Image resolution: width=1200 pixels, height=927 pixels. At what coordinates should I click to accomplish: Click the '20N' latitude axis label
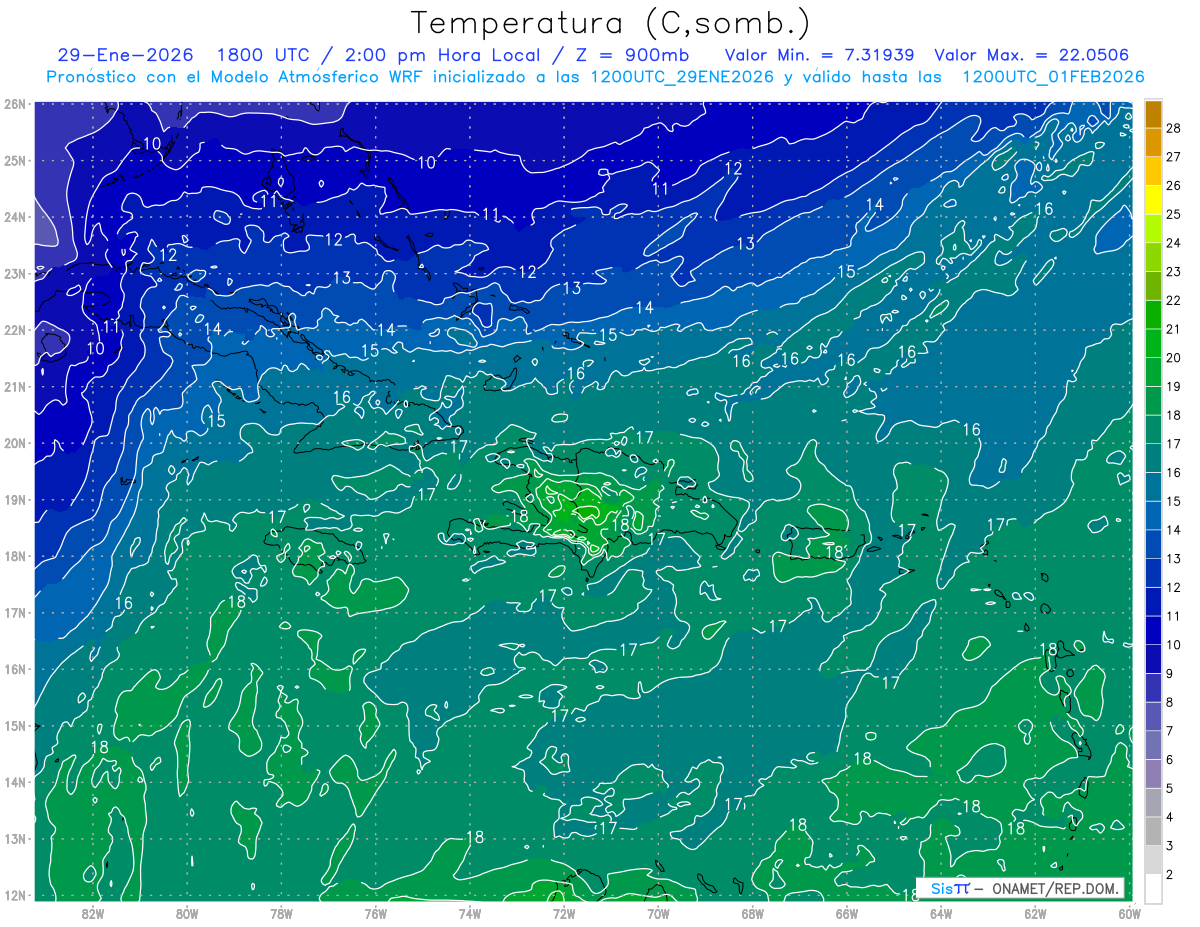pos(14,443)
